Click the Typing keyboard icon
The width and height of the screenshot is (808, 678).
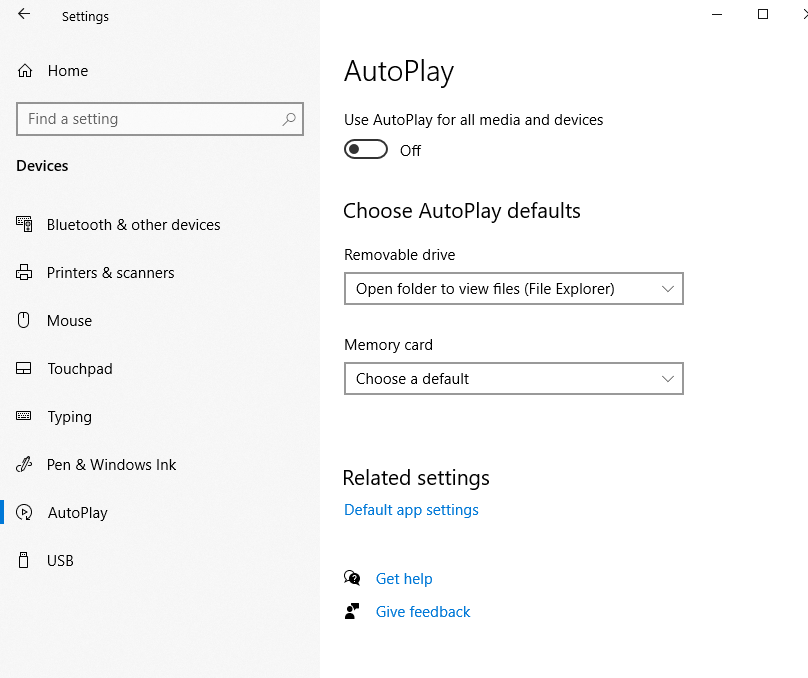[x=24, y=416]
